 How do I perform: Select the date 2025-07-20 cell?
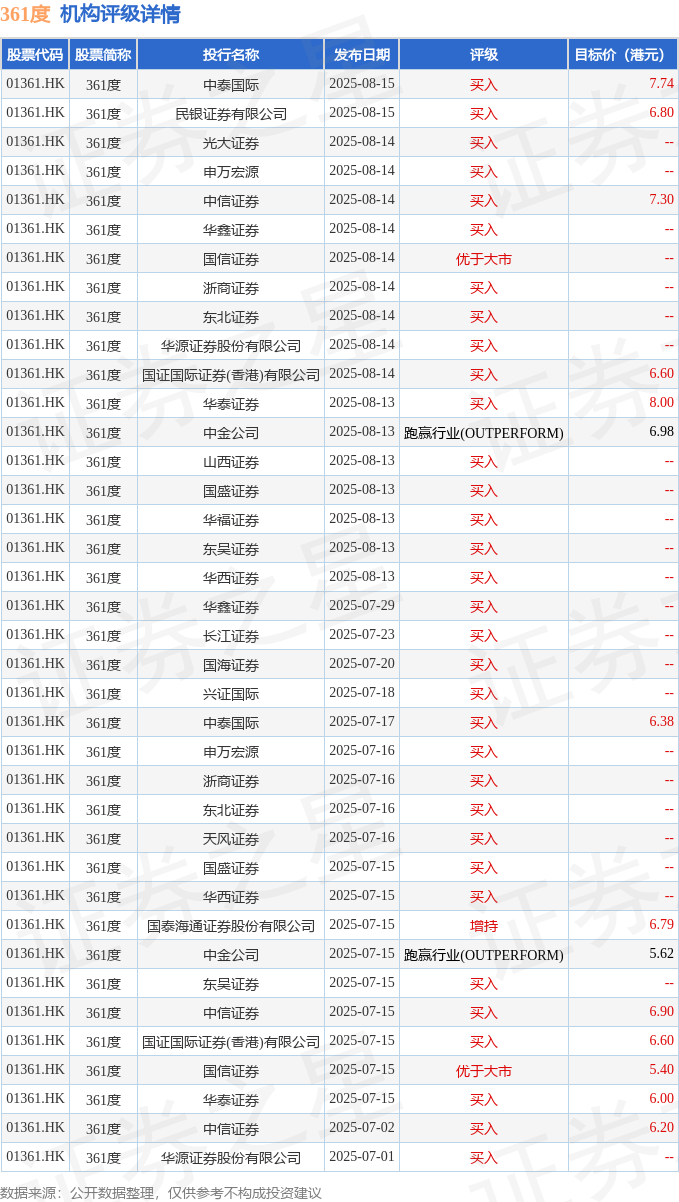coord(362,664)
